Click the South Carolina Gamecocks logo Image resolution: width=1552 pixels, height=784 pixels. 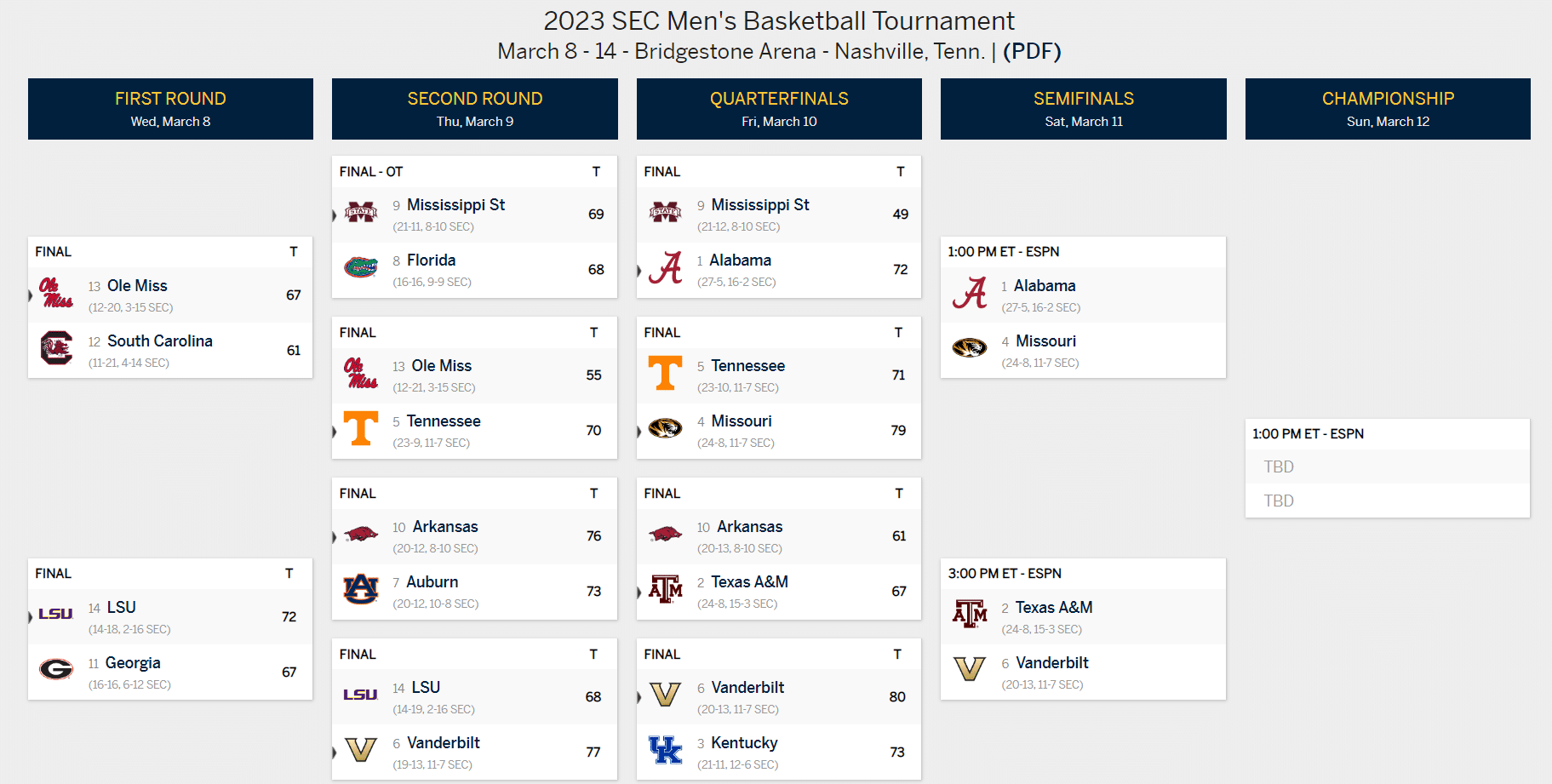pos(56,348)
